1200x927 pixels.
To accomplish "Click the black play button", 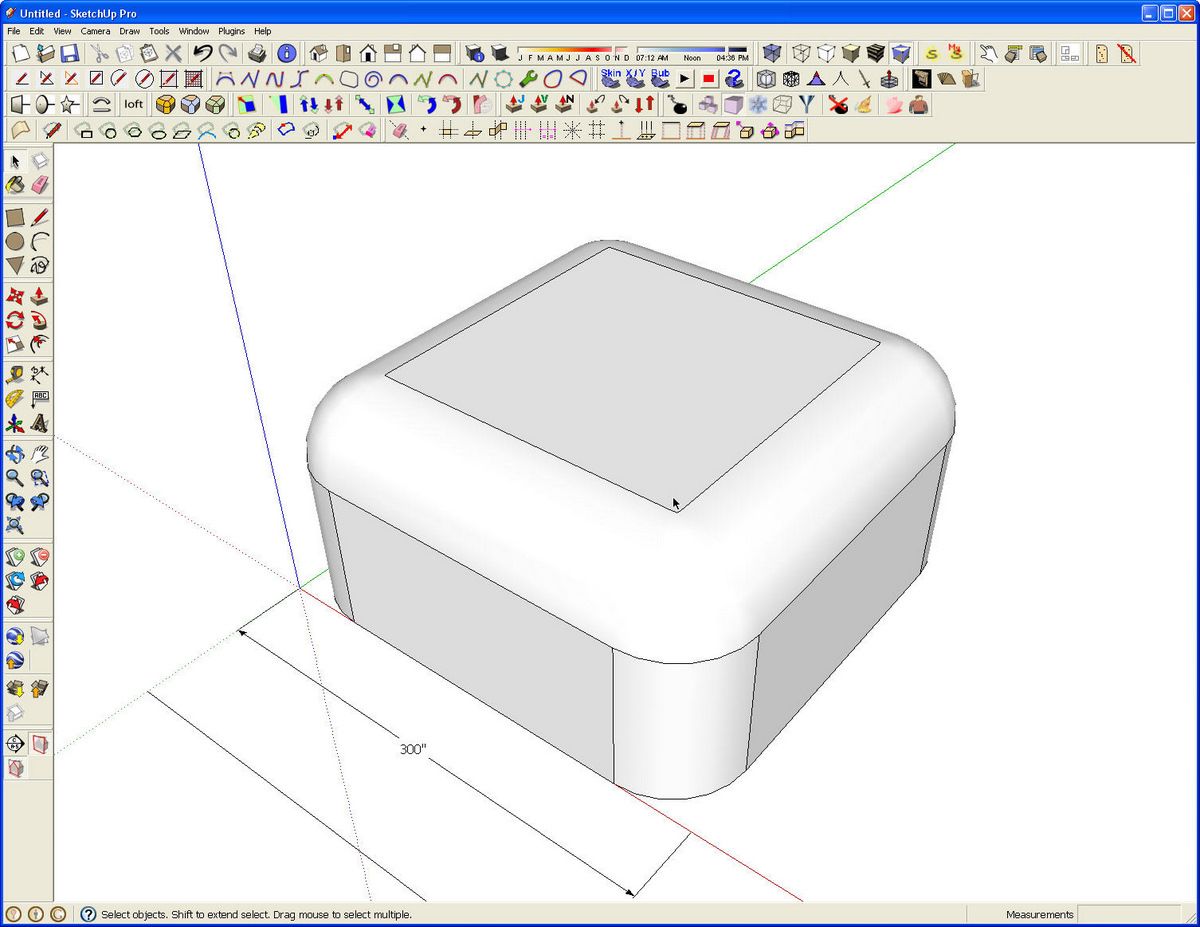I will click(x=685, y=78).
